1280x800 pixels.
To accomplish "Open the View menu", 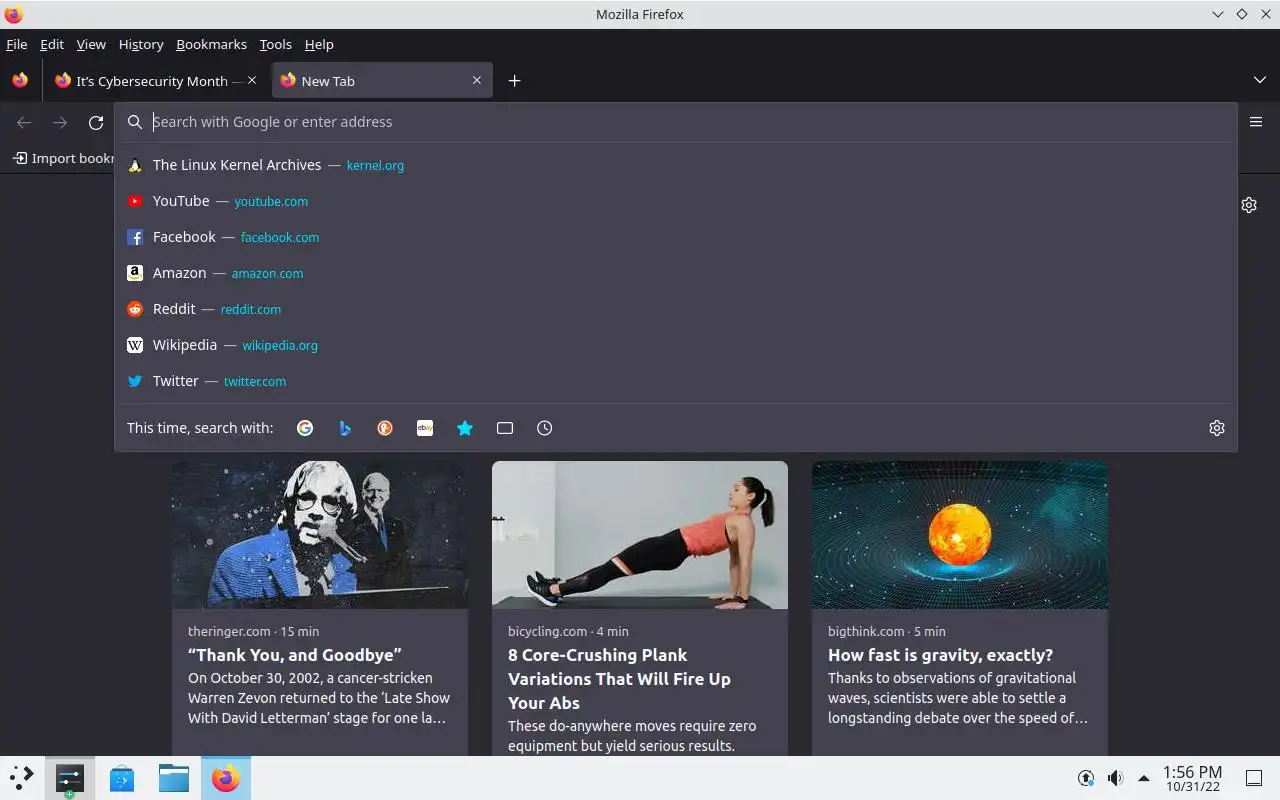I will pyautogui.click(x=91, y=44).
